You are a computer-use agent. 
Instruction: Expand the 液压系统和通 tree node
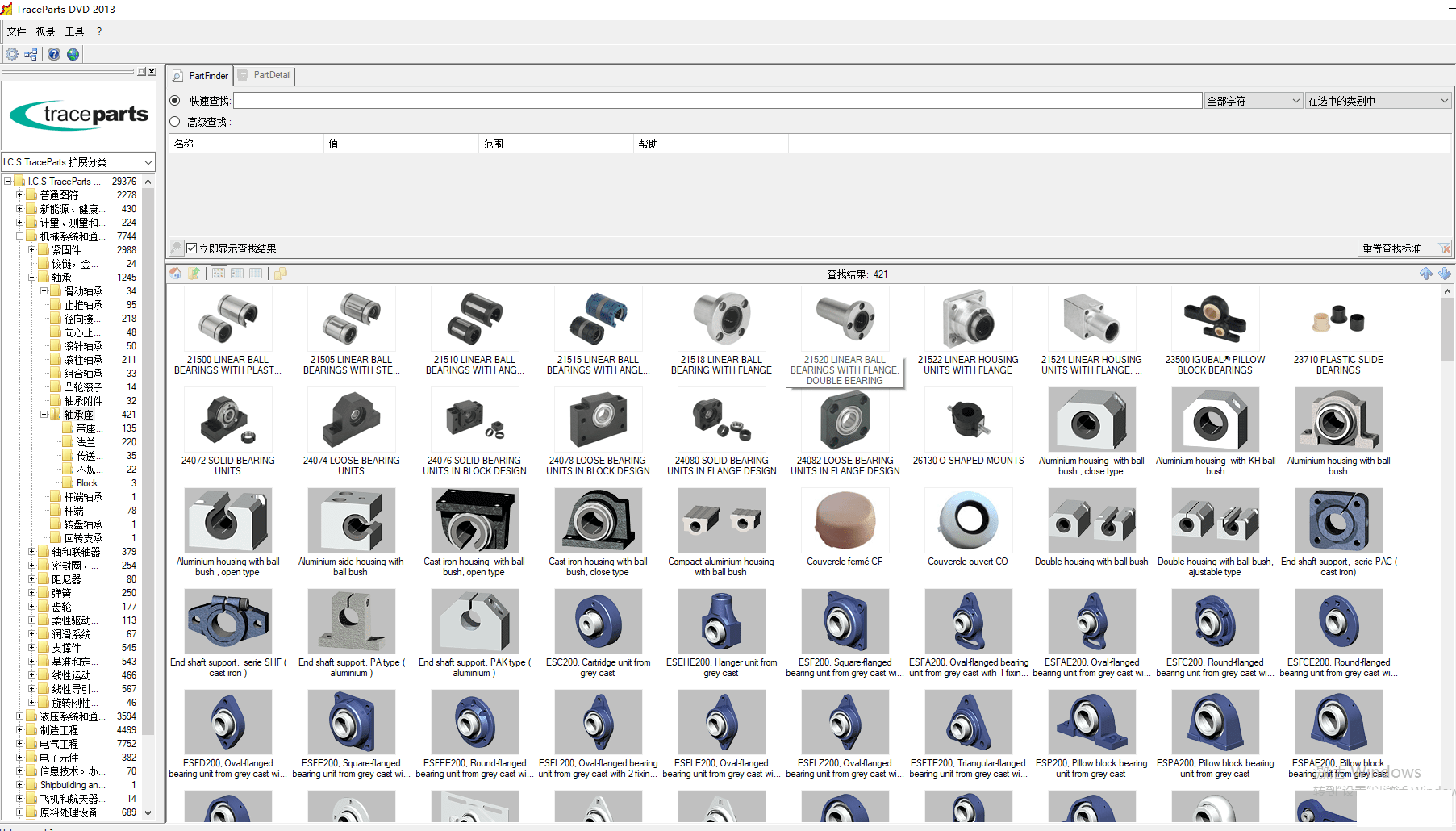click(20, 716)
